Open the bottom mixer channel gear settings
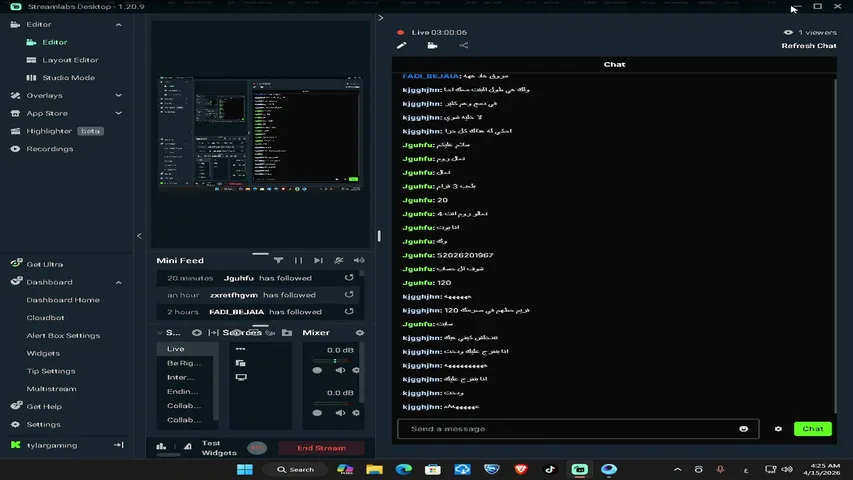This screenshot has height=480, width=853. tap(356, 413)
